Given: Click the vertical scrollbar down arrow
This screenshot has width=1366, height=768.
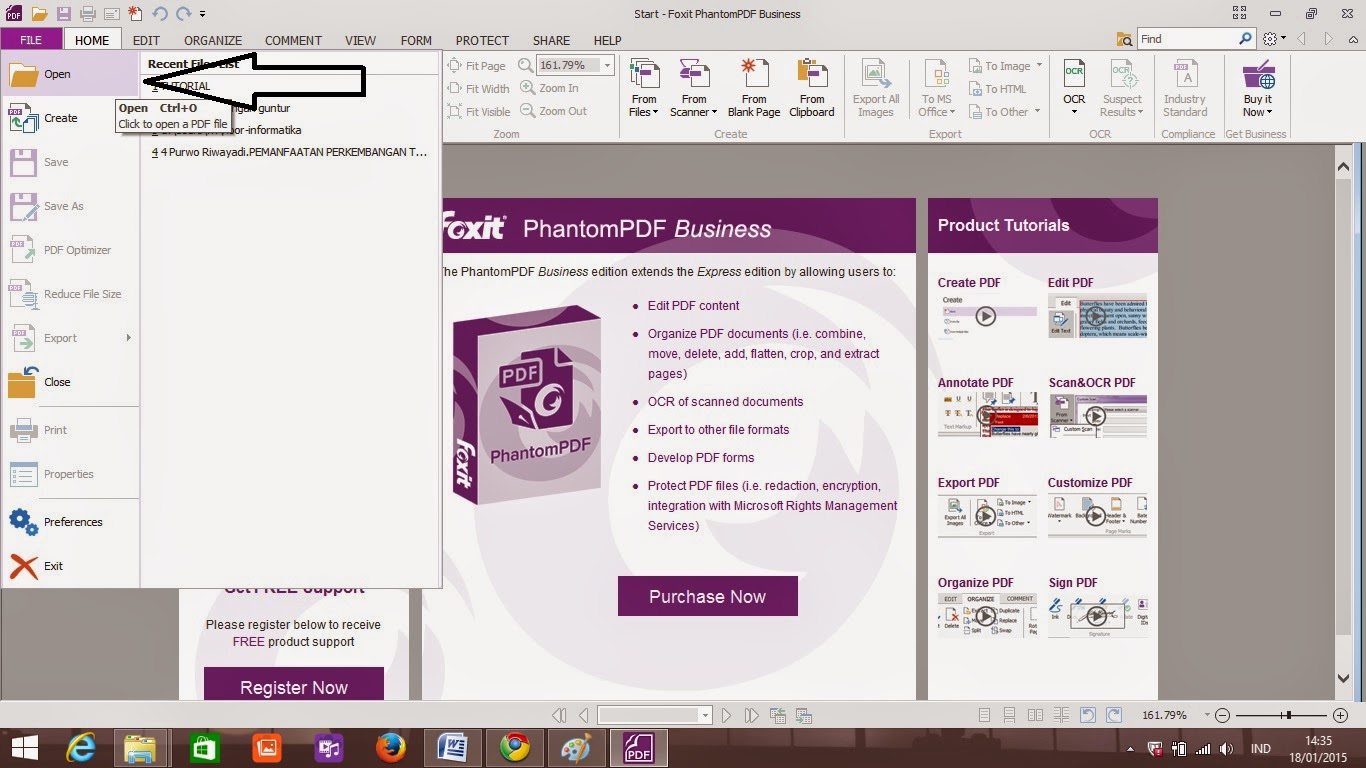Looking at the screenshot, I should pyautogui.click(x=1344, y=678).
